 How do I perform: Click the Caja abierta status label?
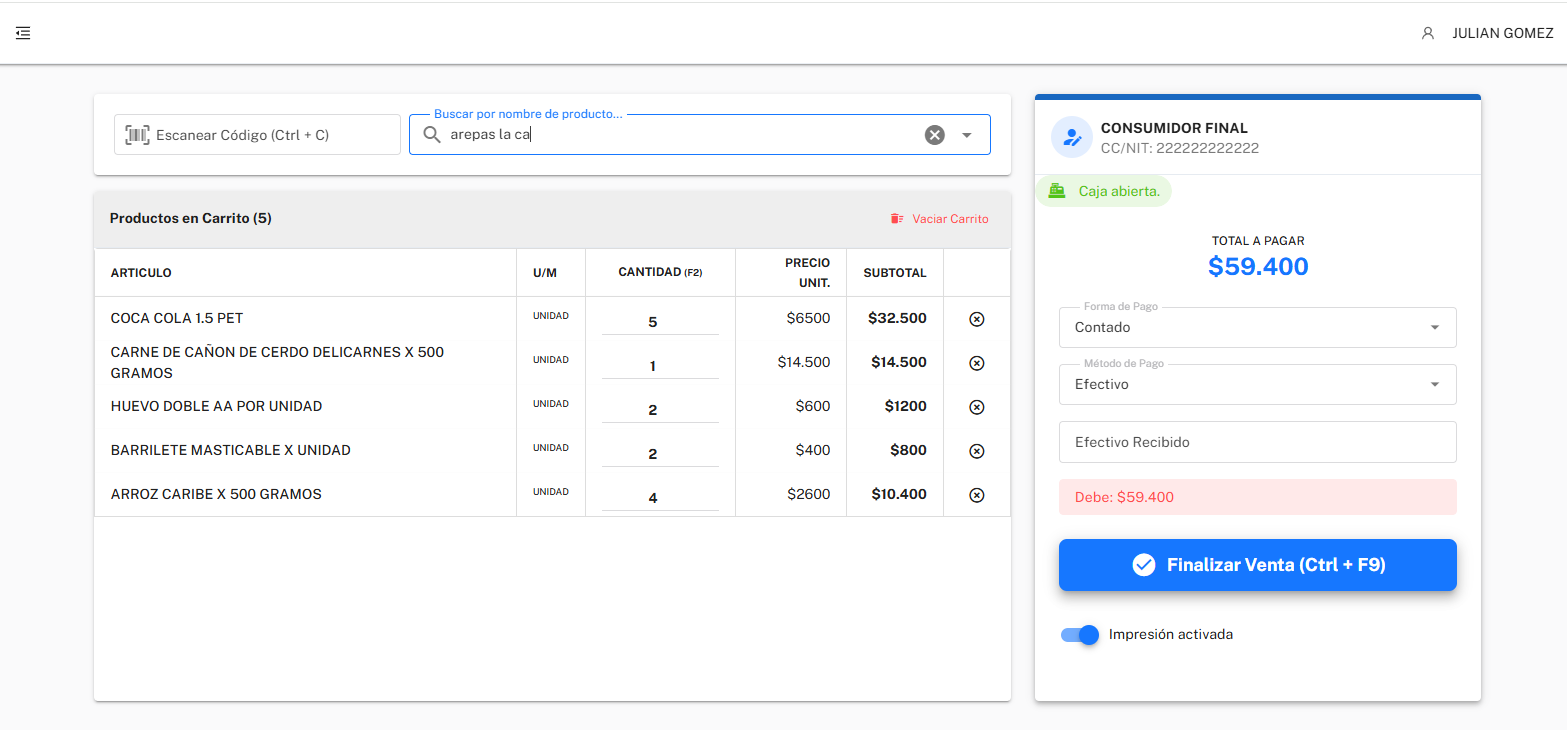coord(1119,191)
